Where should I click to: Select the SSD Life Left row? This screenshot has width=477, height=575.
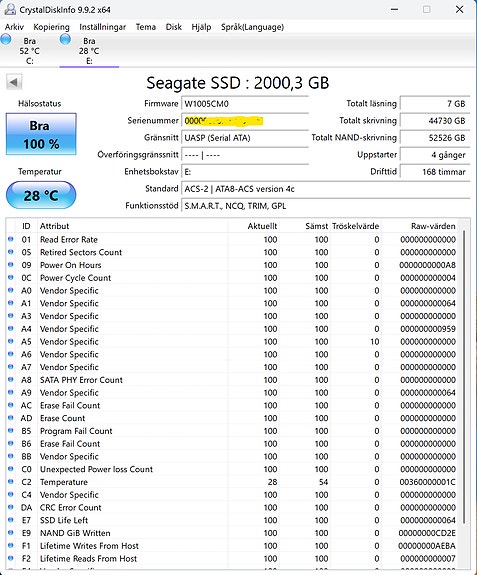[x=232, y=520]
